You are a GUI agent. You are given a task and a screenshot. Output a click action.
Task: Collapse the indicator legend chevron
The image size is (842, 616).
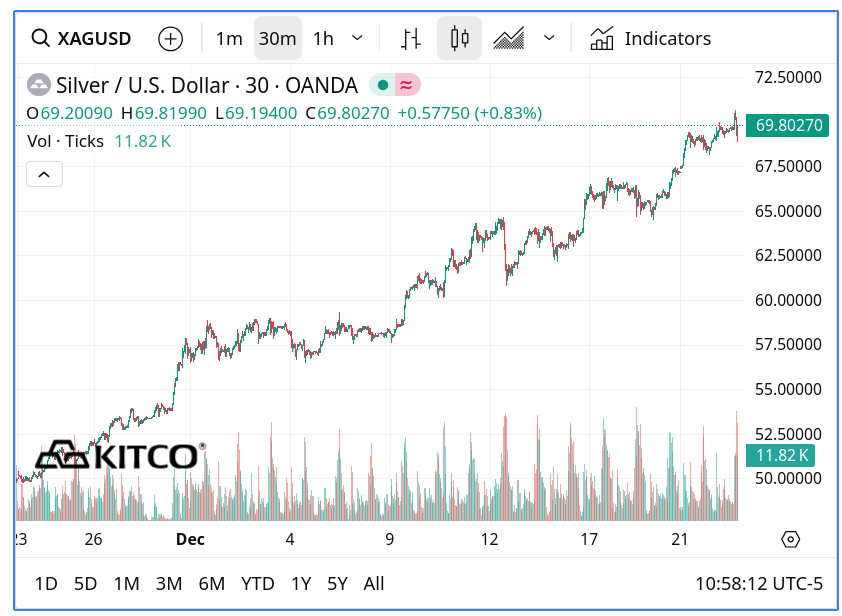coord(45,174)
